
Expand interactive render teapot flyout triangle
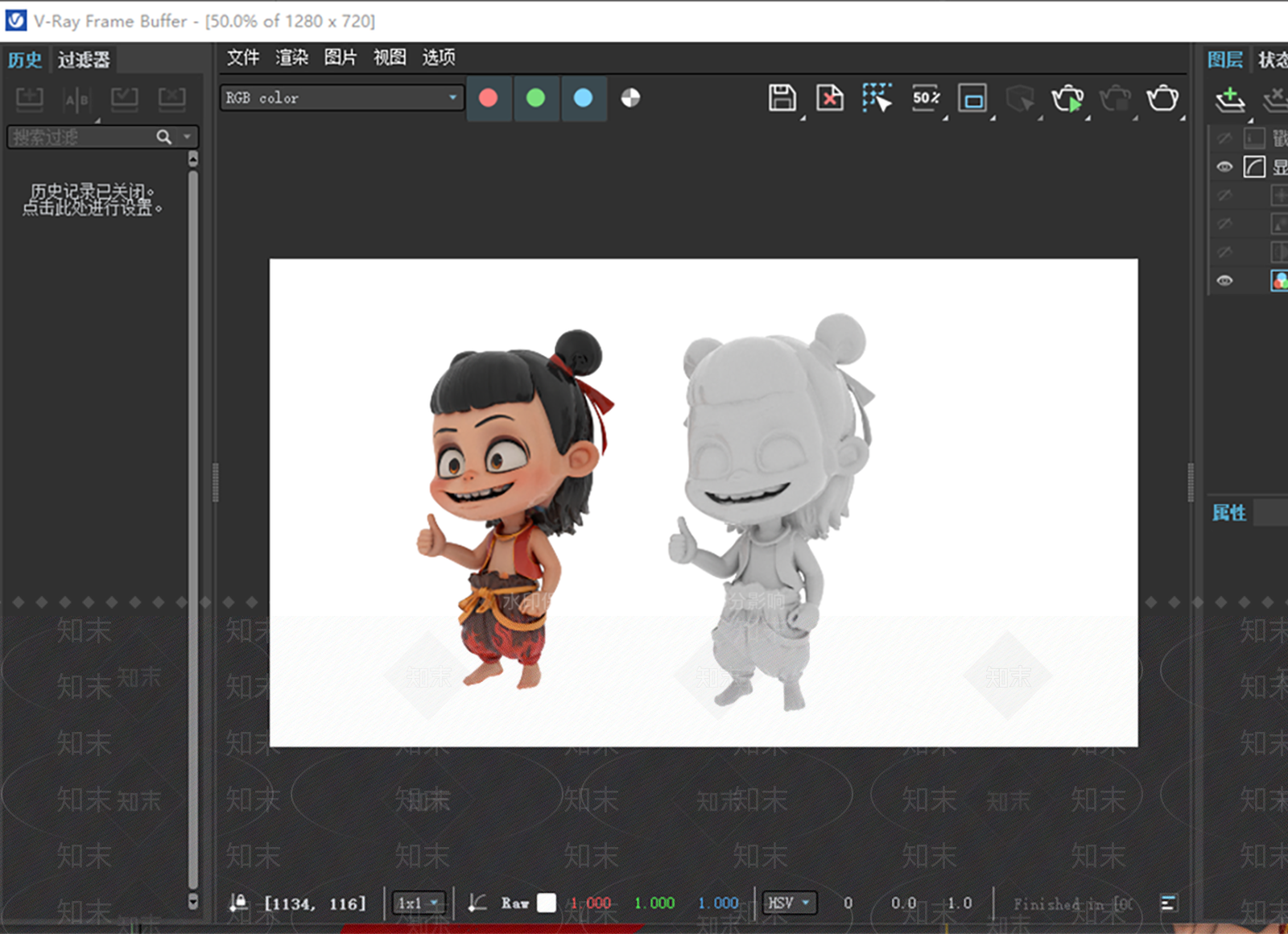[x=1088, y=118]
